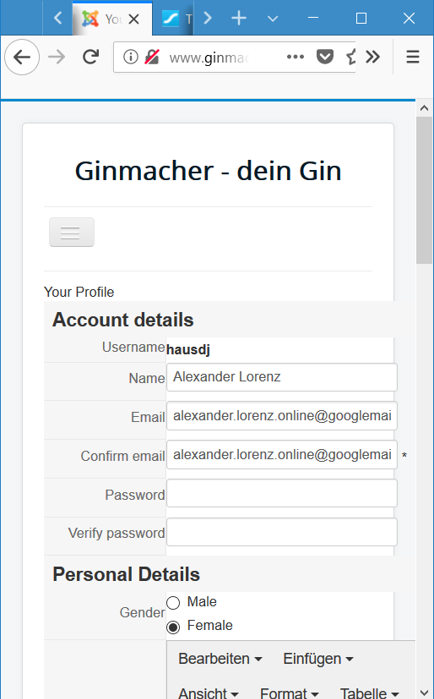Viewport: 434px width, 699px height.
Task: Click the vertical page scrollbar thumb
Action: point(424,190)
